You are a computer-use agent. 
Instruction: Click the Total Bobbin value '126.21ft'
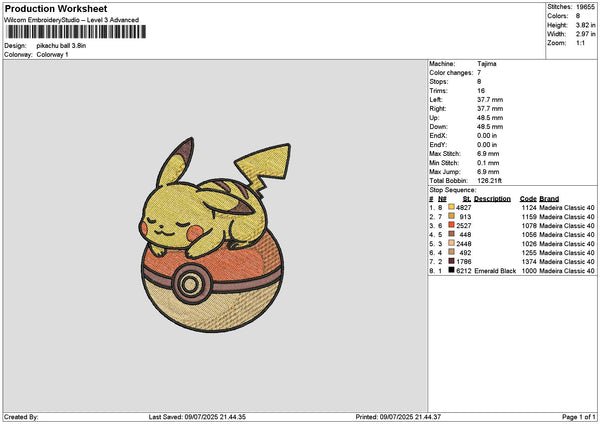[489, 181]
